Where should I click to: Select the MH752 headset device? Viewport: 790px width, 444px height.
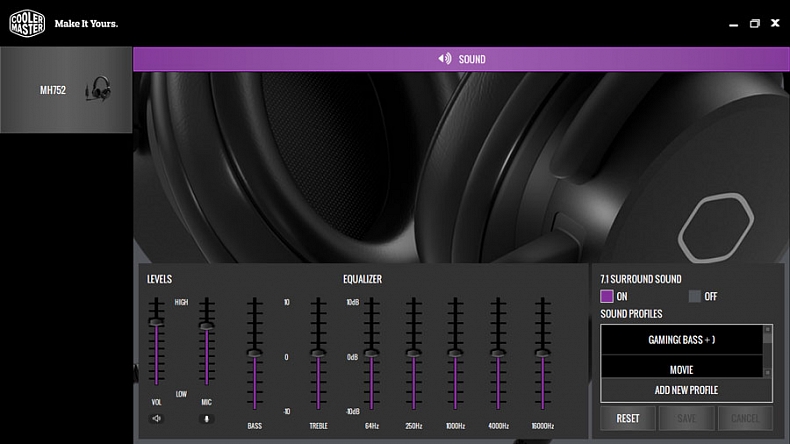(66, 90)
